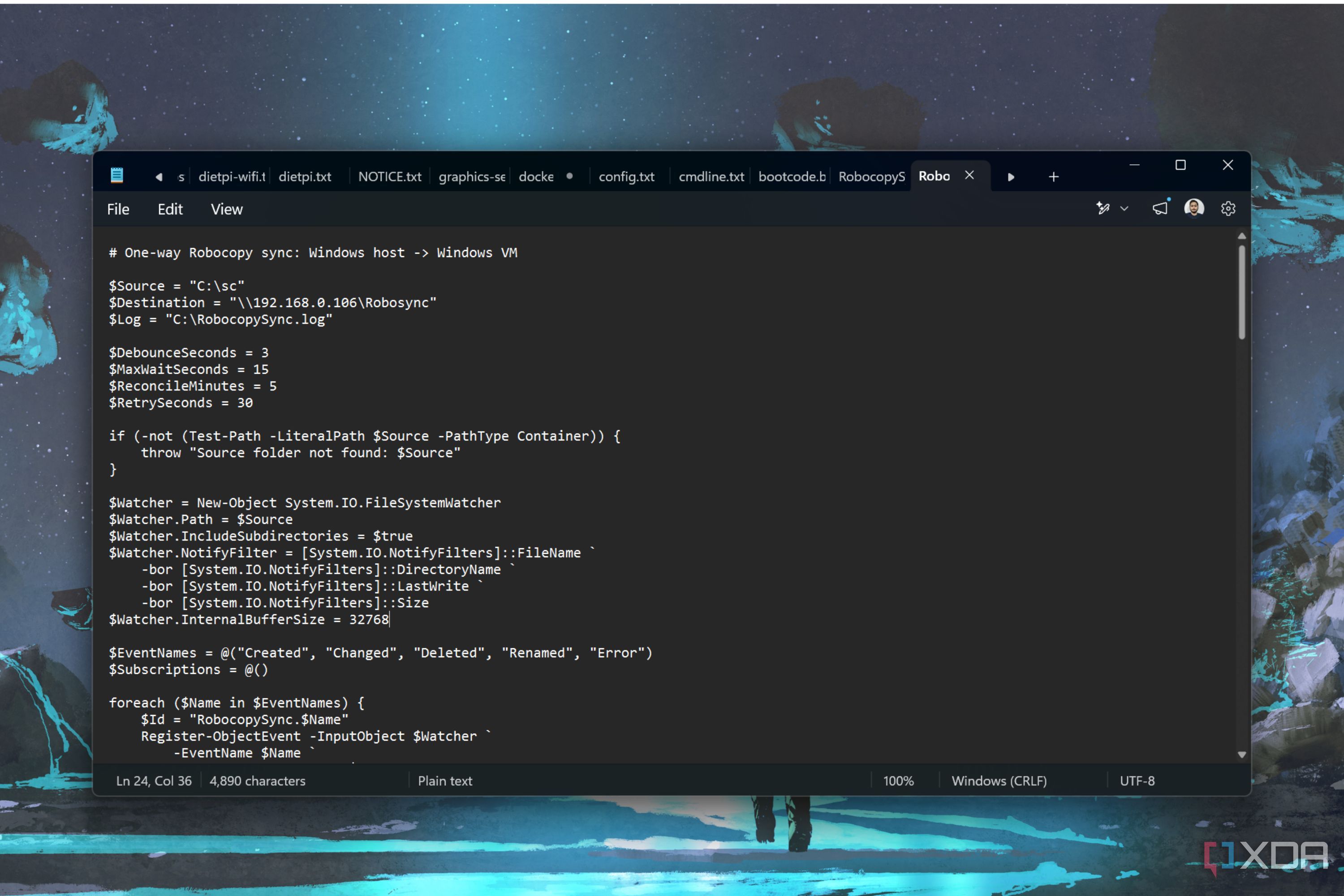The height and width of the screenshot is (896, 1344).
Task: Click the '$RetrySeconds = 30' line
Action: [181, 403]
